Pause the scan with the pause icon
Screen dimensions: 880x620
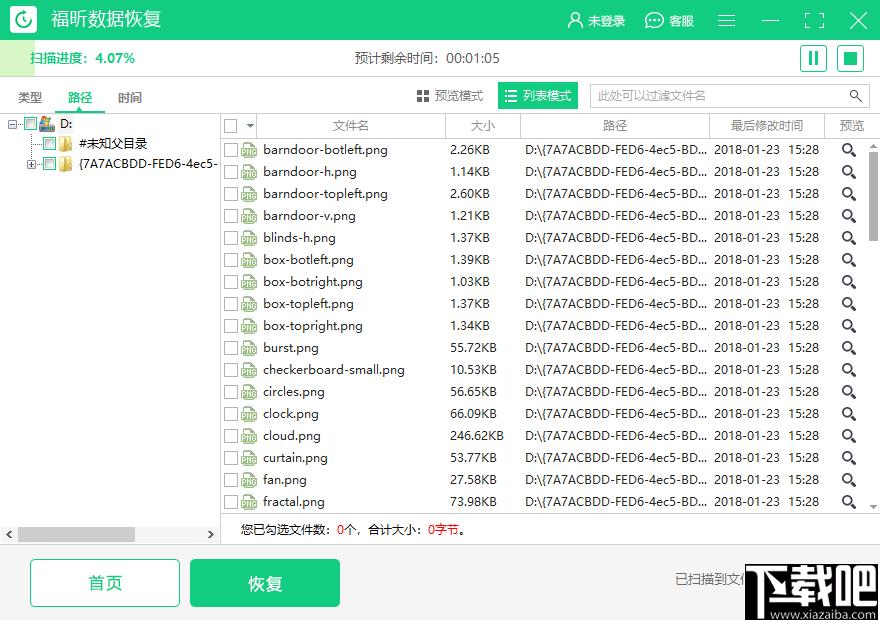pos(813,58)
